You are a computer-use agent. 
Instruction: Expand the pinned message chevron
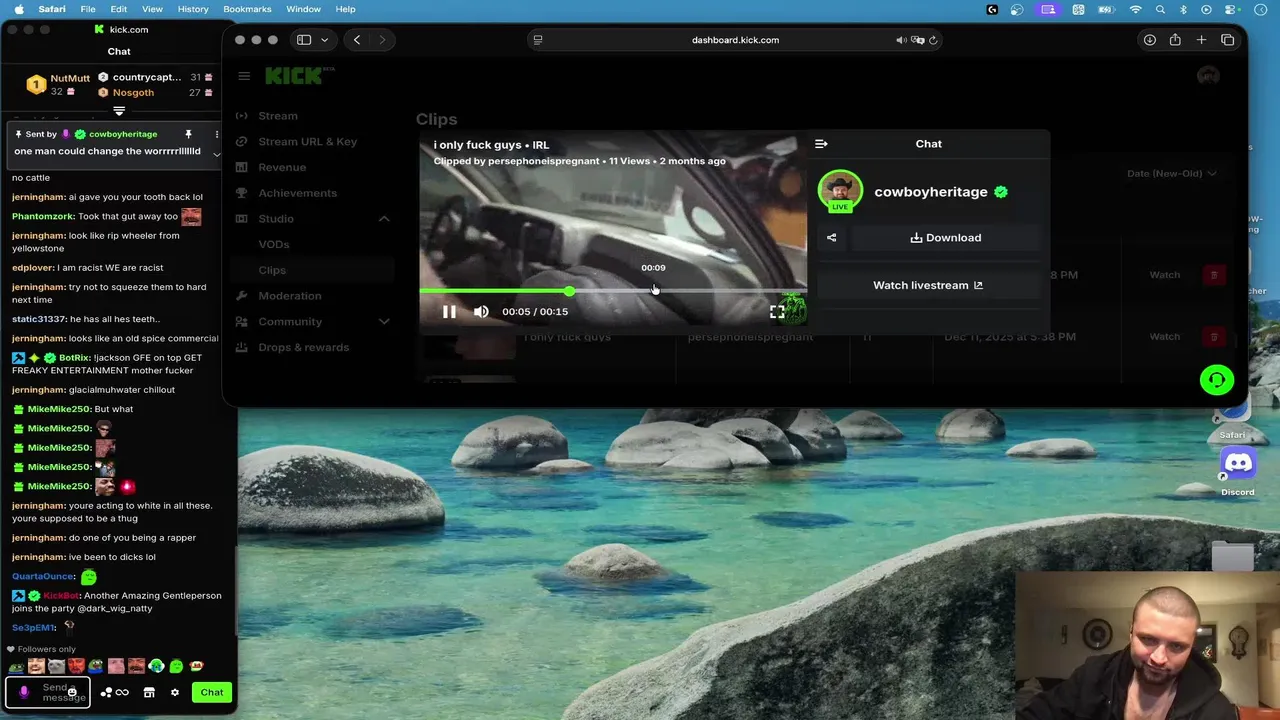[x=216, y=154]
